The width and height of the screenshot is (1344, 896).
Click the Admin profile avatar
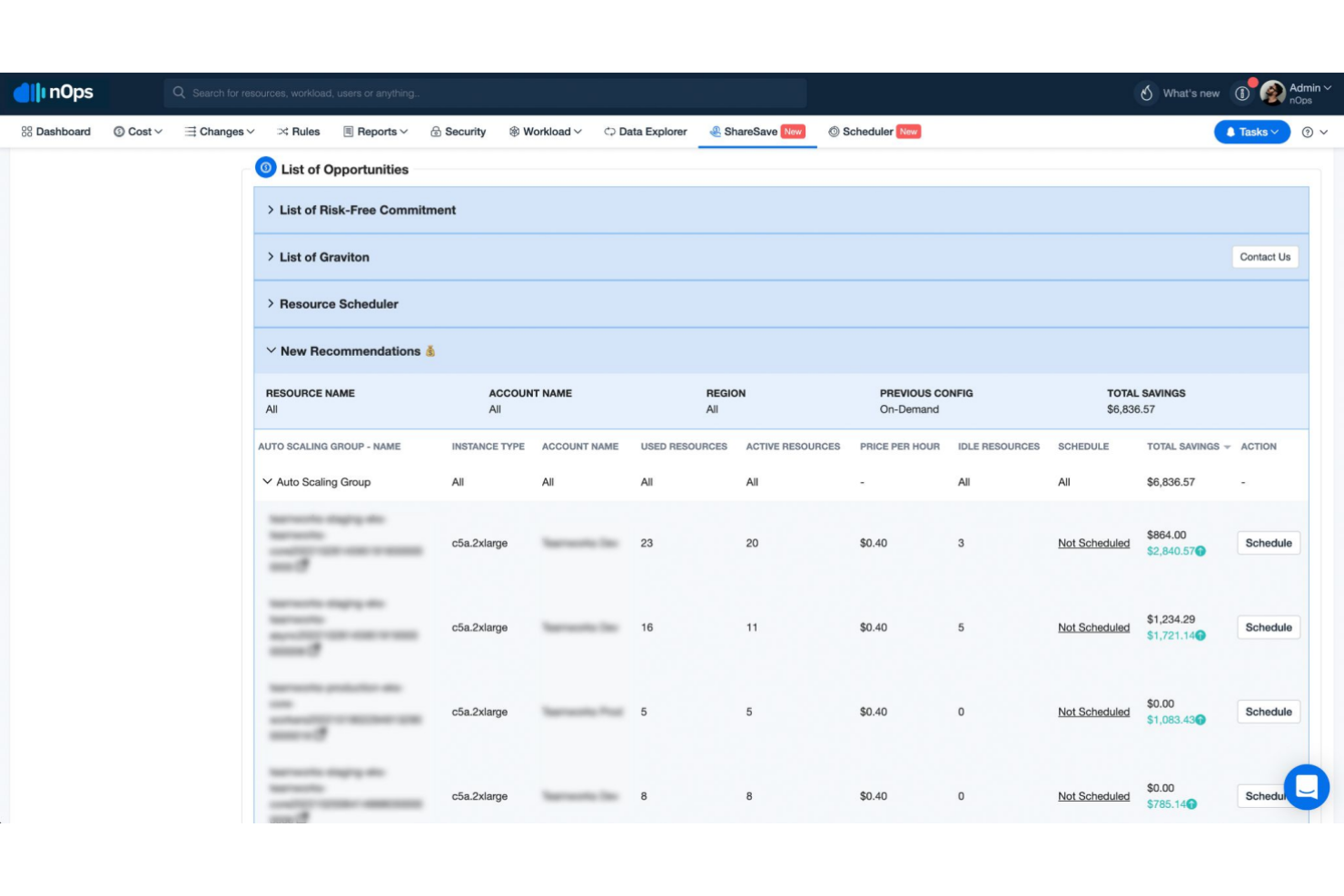(1275, 93)
